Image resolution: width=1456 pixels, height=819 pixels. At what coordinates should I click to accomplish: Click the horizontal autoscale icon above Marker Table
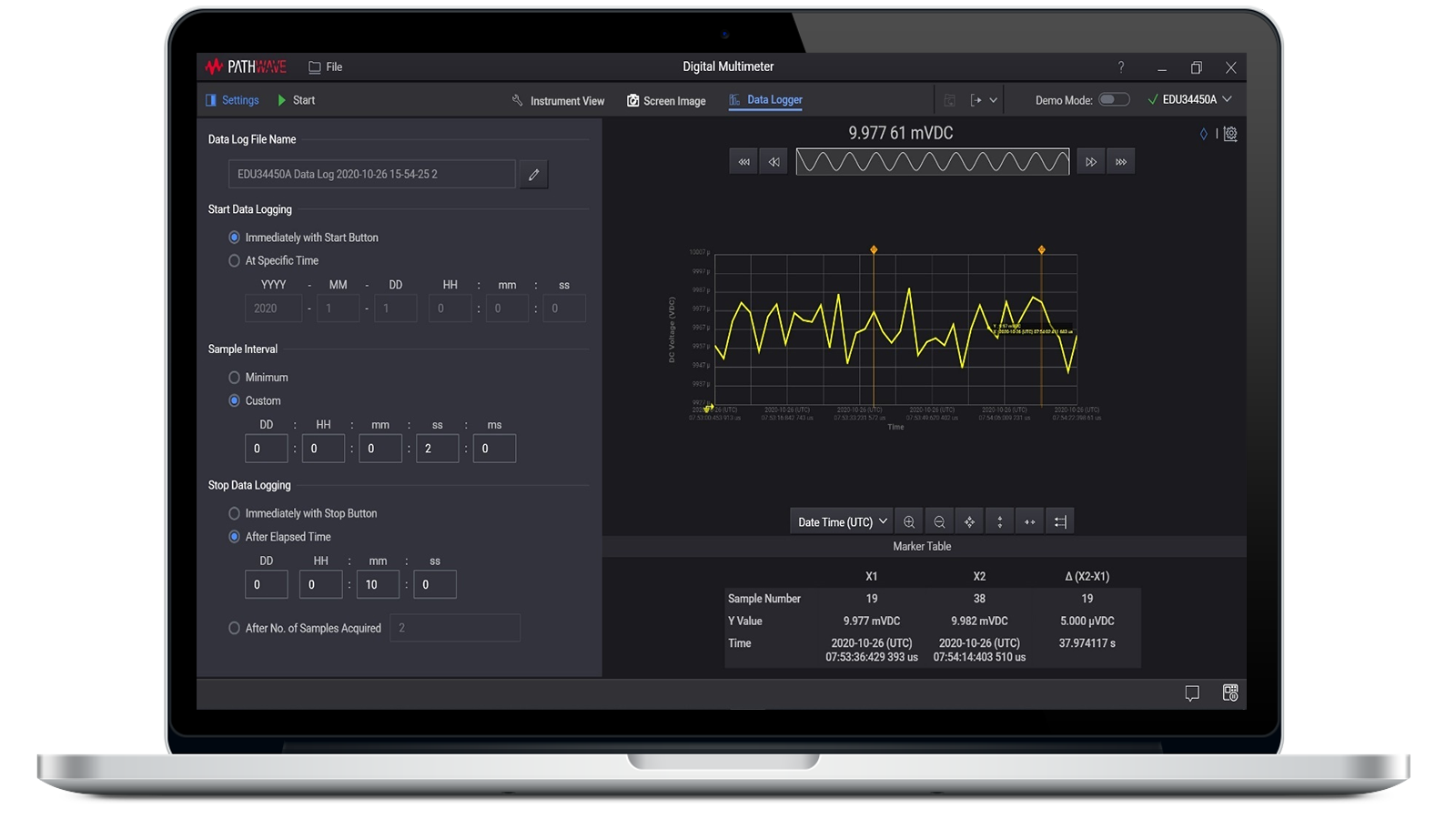[1029, 521]
